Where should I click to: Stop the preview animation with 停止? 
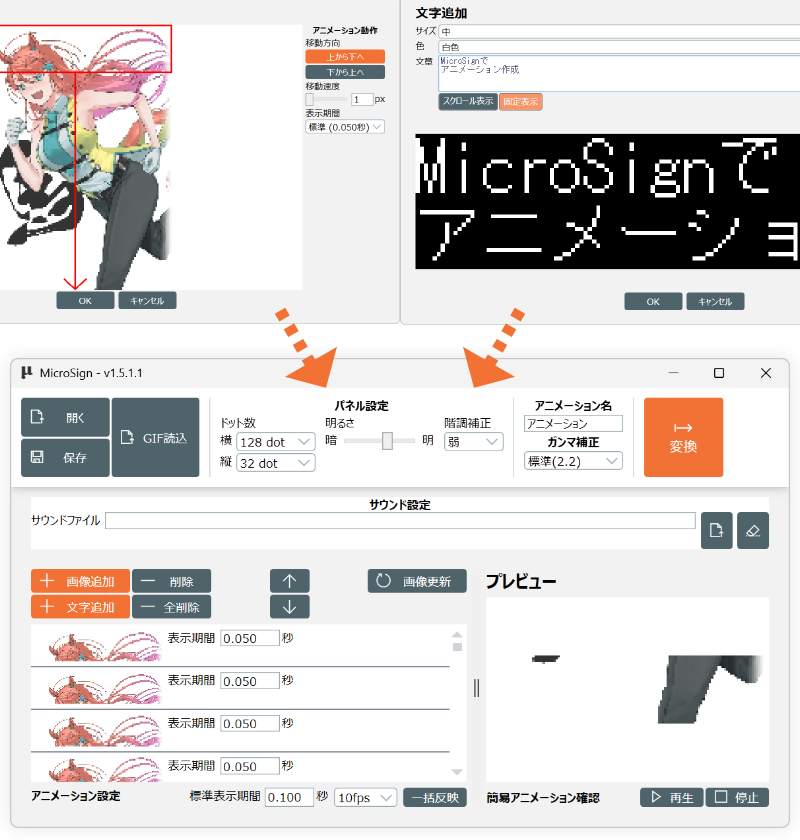pyautogui.click(x=737, y=797)
